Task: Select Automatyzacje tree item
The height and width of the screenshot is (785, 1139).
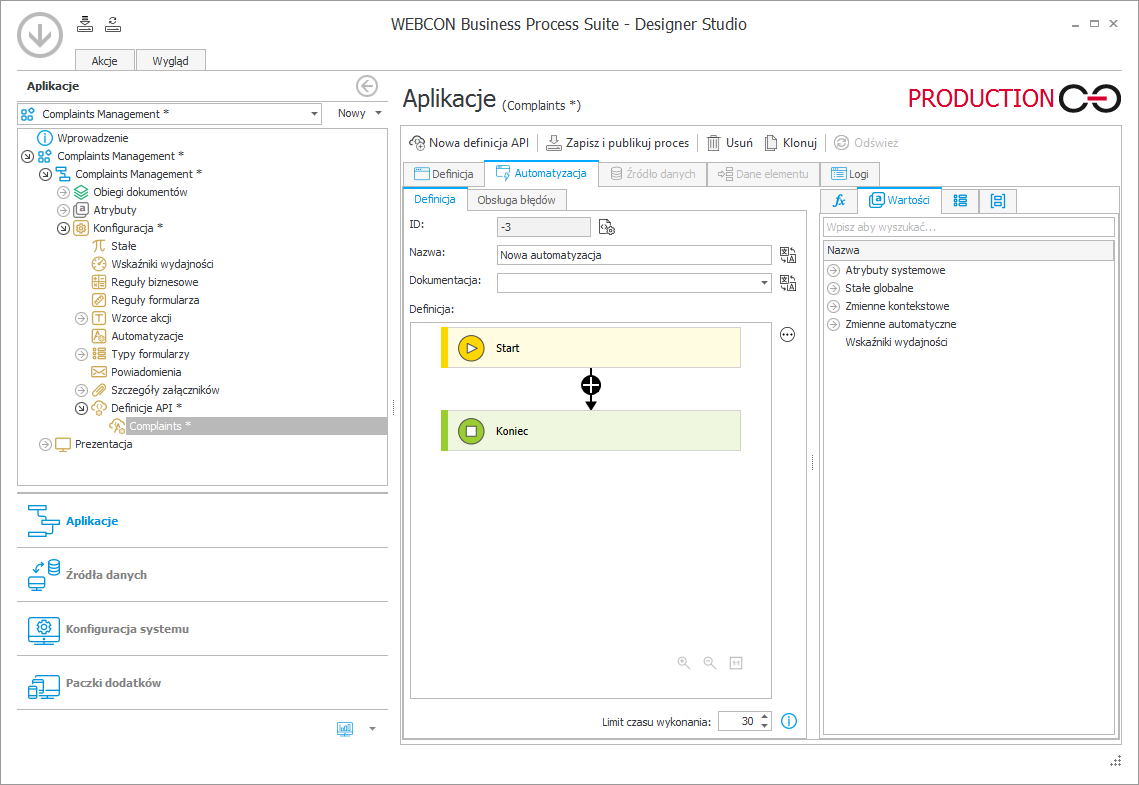Action: point(147,336)
